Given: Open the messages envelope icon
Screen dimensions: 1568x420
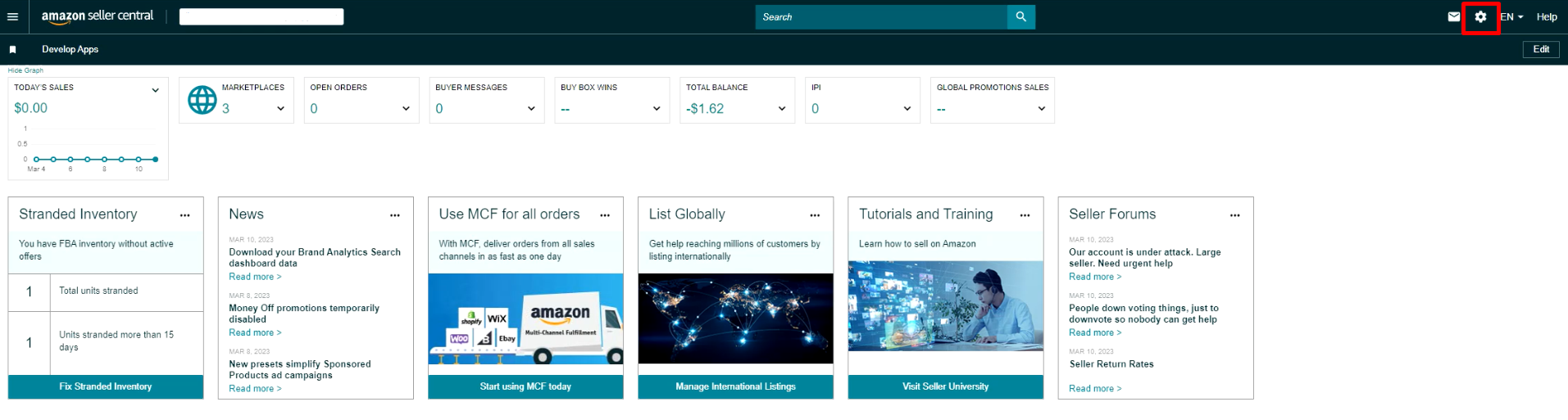Looking at the screenshot, I should 1453,16.
